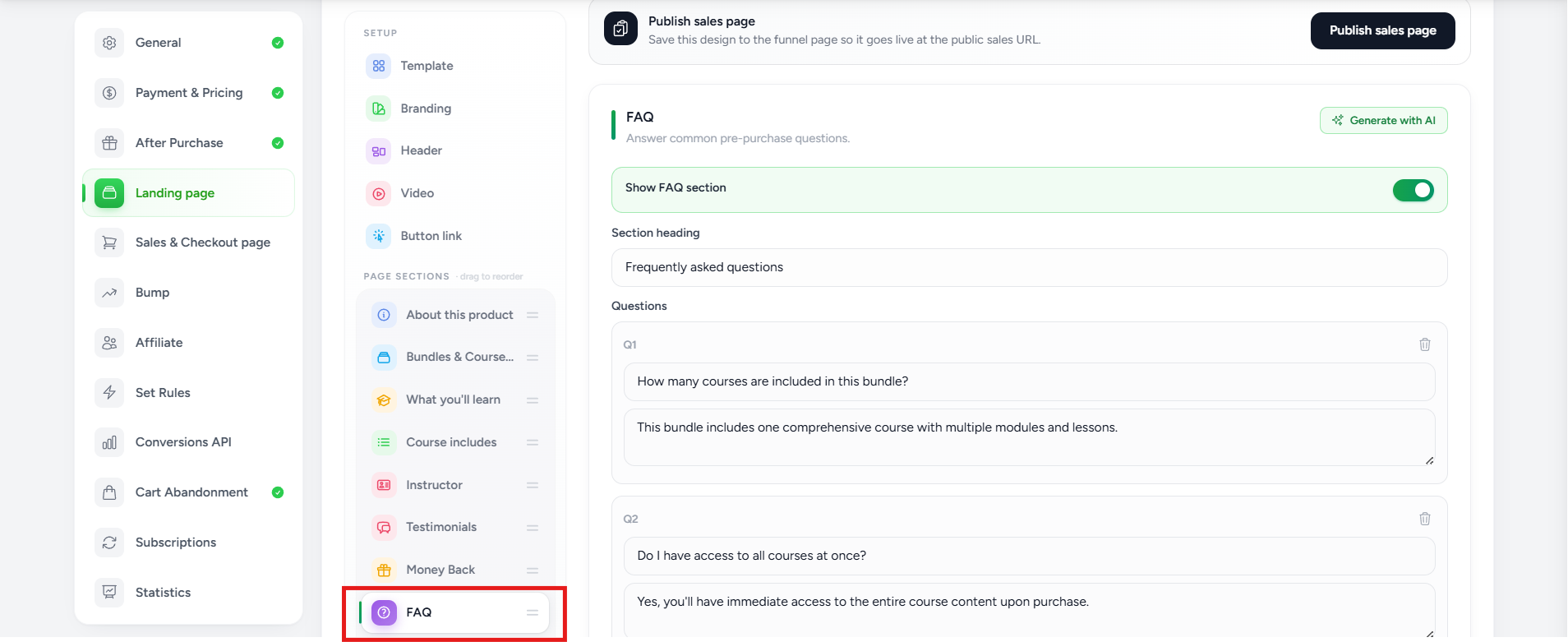
Task: Grab the About this product reorder handle
Action: tap(533, 315)
